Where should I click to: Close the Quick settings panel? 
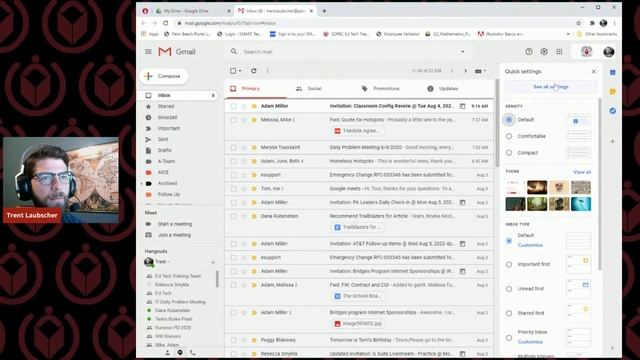(593, 71)
